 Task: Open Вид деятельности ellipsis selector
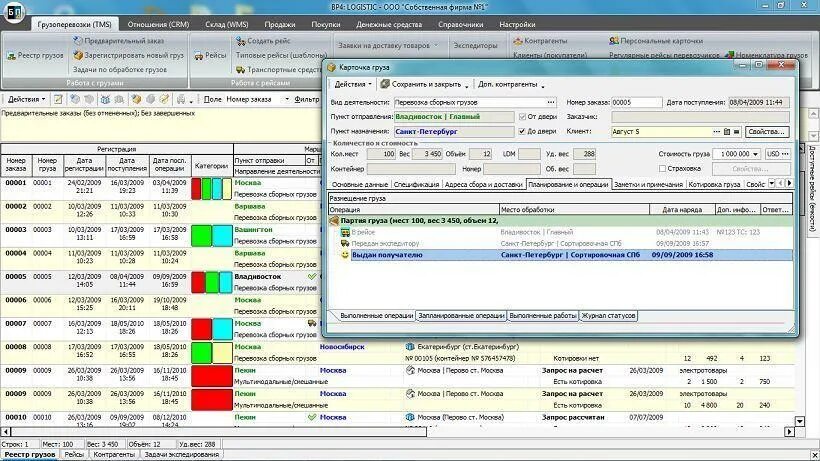click(x=551, y=102)
